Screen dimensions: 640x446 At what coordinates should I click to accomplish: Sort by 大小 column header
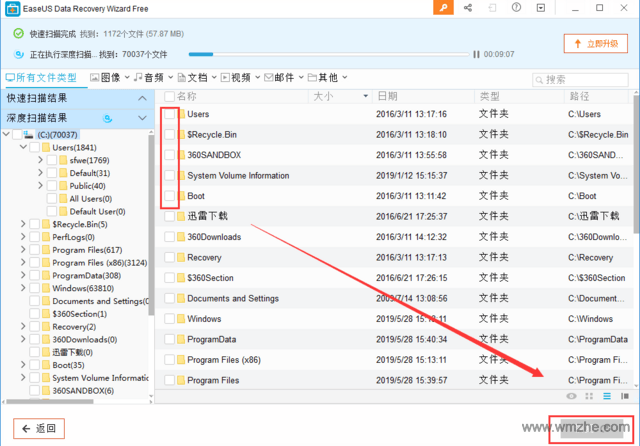point(323,96)
